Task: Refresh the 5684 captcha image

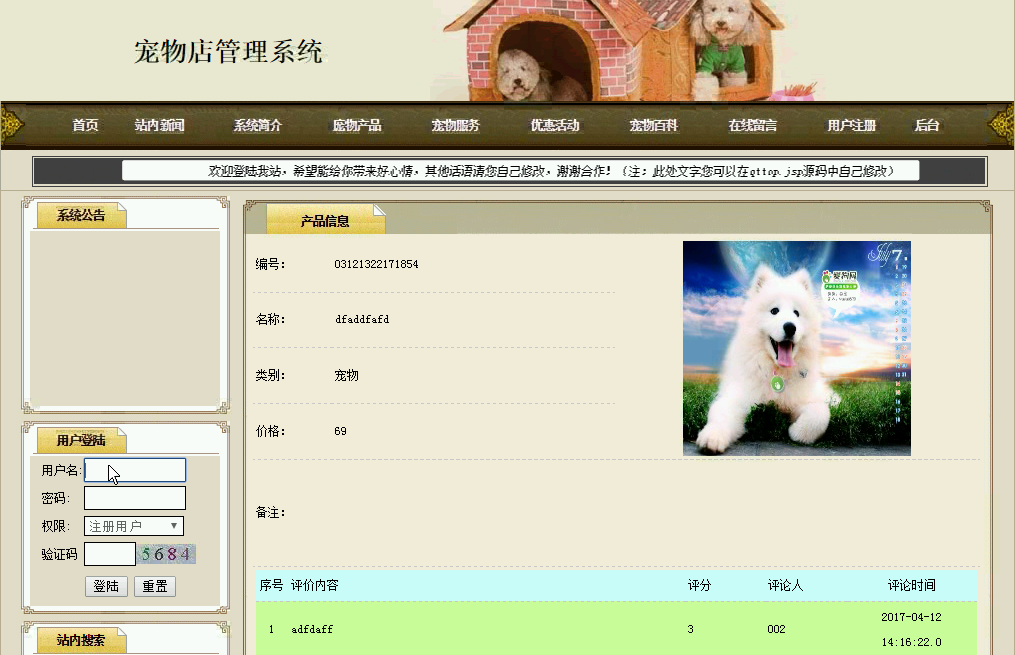Action: click(x=167, y=554)
